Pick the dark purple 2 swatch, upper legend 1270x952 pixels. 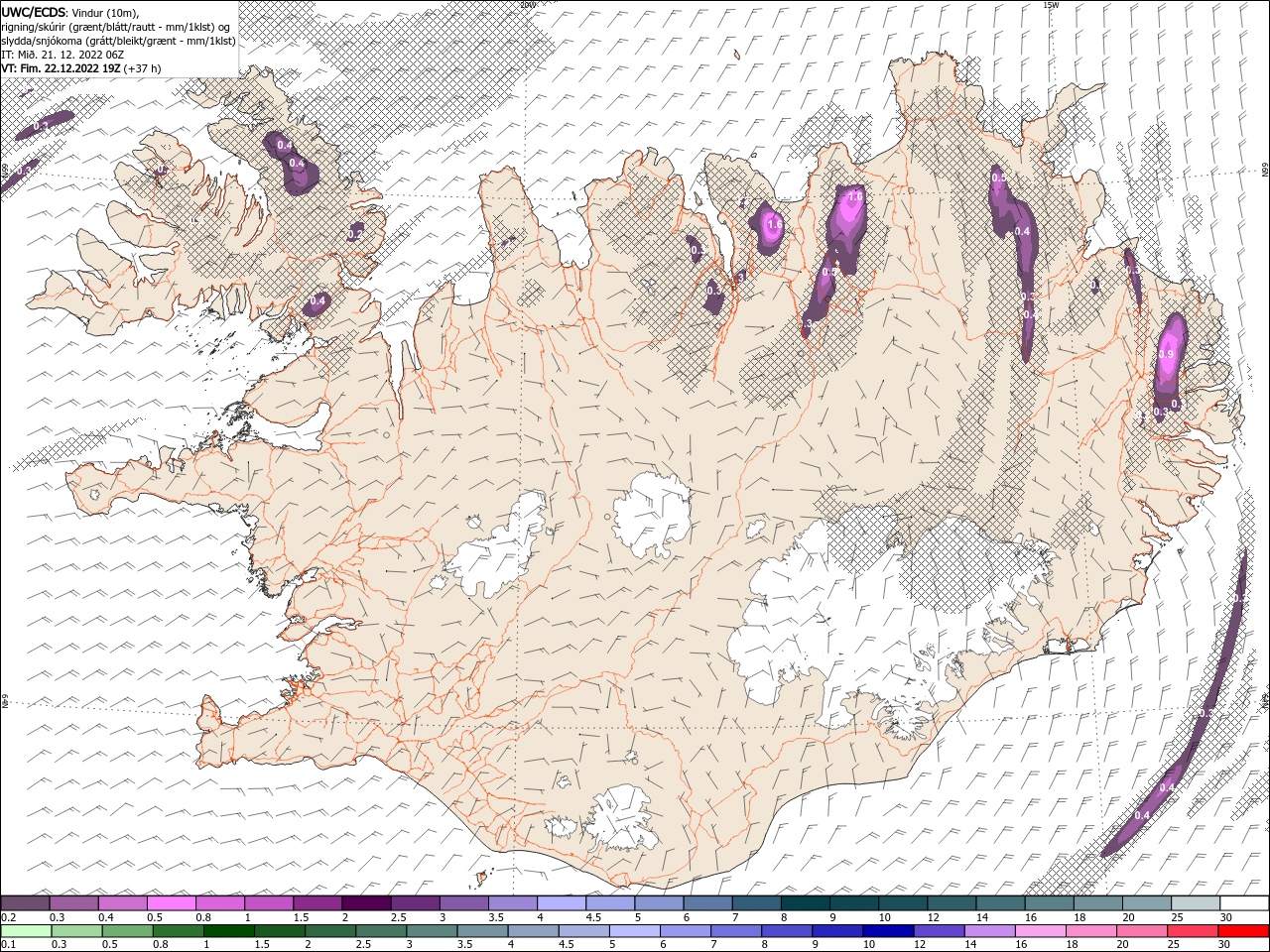[365, 902]
